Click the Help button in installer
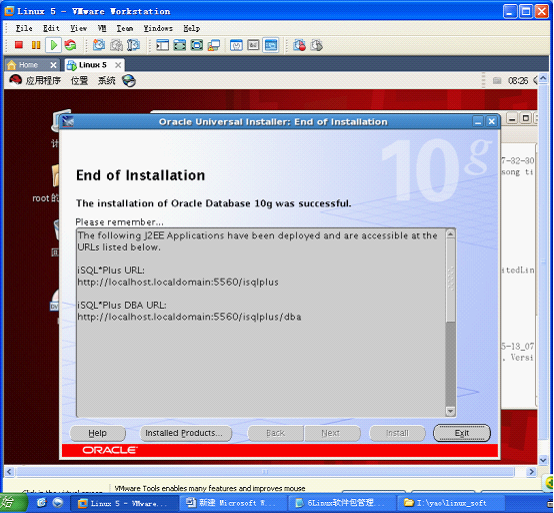The width and height of the screenshot is (554, 513). tap(98, 434)
